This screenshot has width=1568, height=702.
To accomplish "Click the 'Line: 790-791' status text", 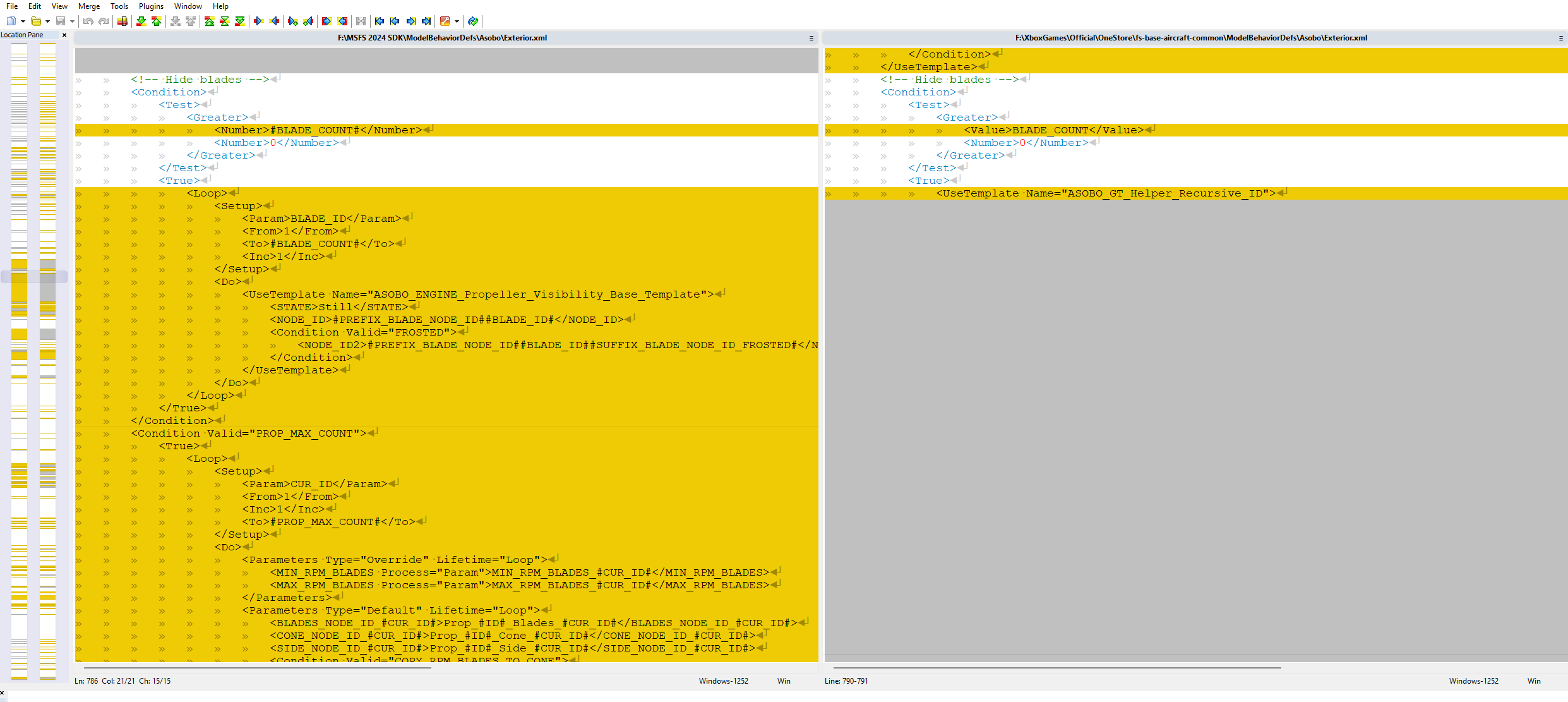I will point(846,681).
